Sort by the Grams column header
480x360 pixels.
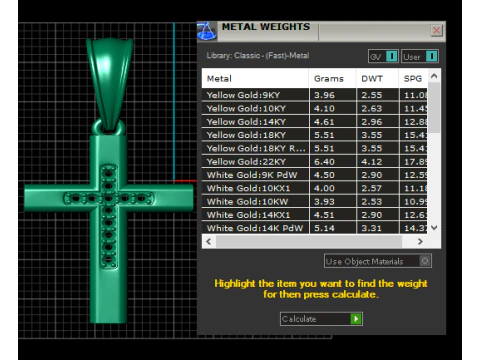332,79
